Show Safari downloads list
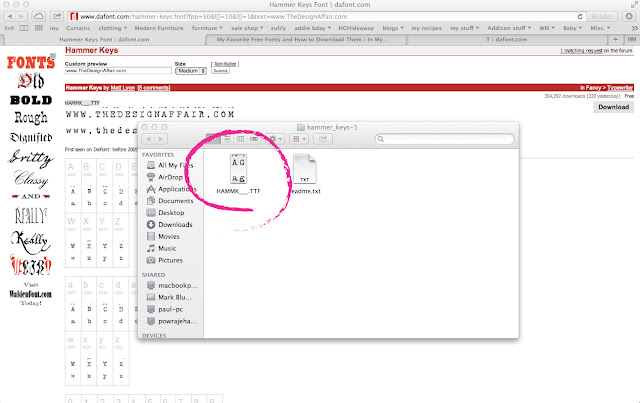The width and height of the screenshot is (640, 403). (629, 17)
